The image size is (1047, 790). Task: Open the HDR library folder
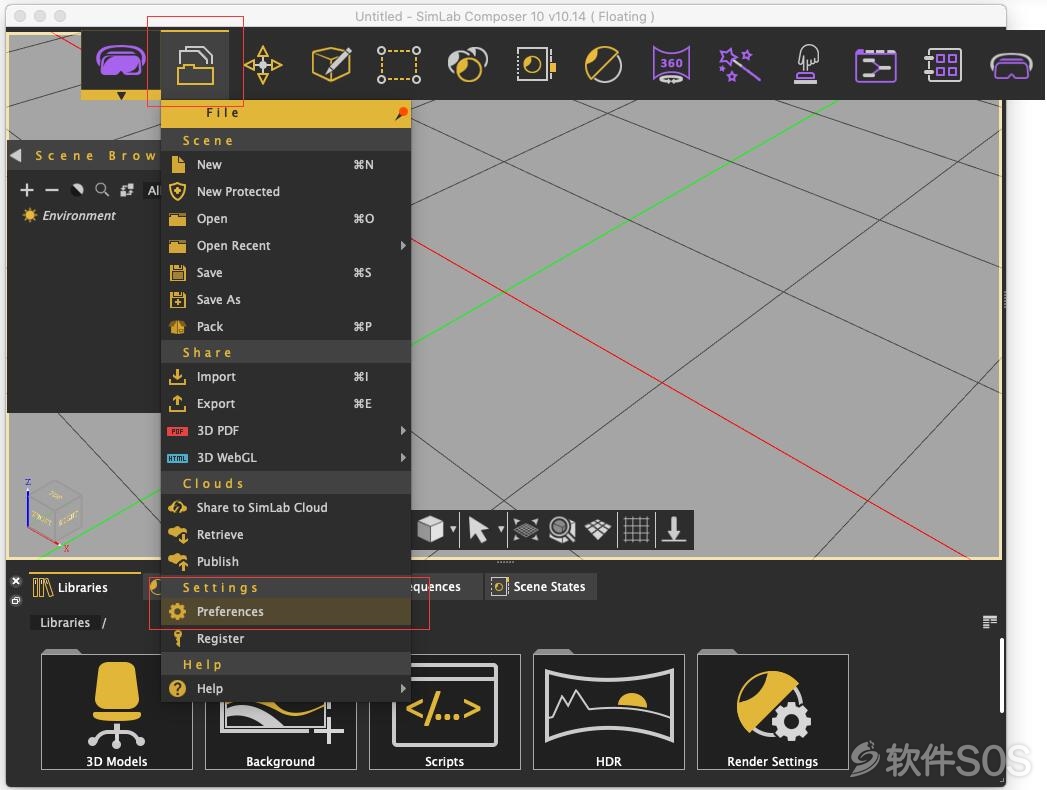pos(609,712)
